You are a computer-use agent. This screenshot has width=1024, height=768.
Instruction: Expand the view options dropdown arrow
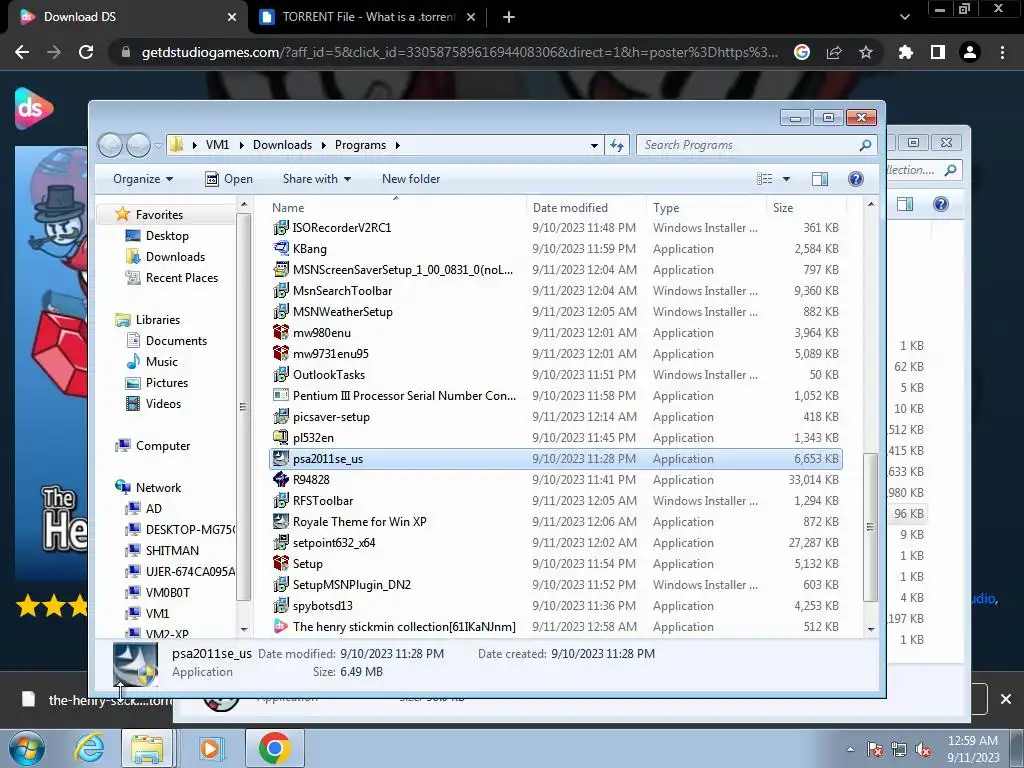point(786,179)
